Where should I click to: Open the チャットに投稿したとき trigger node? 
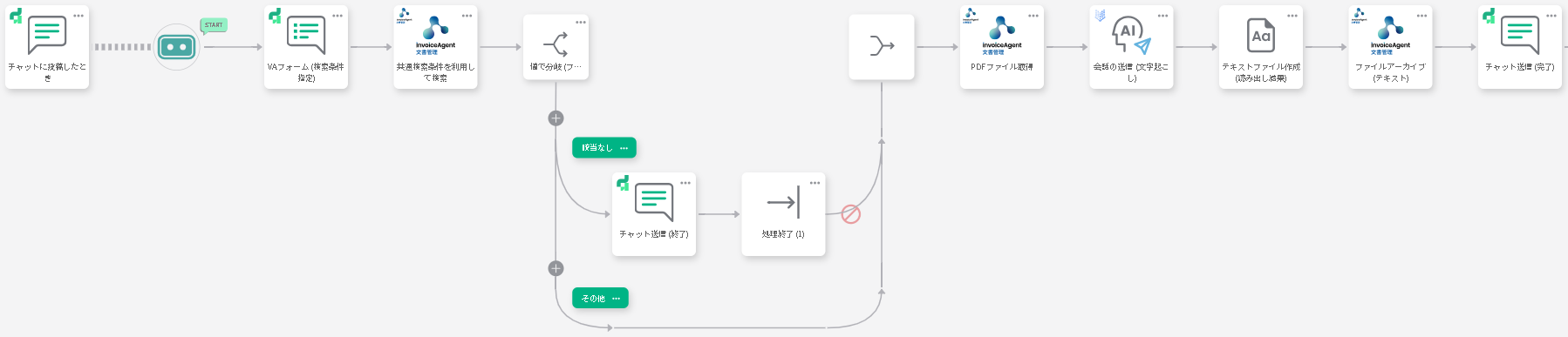[x=47, y=47]
